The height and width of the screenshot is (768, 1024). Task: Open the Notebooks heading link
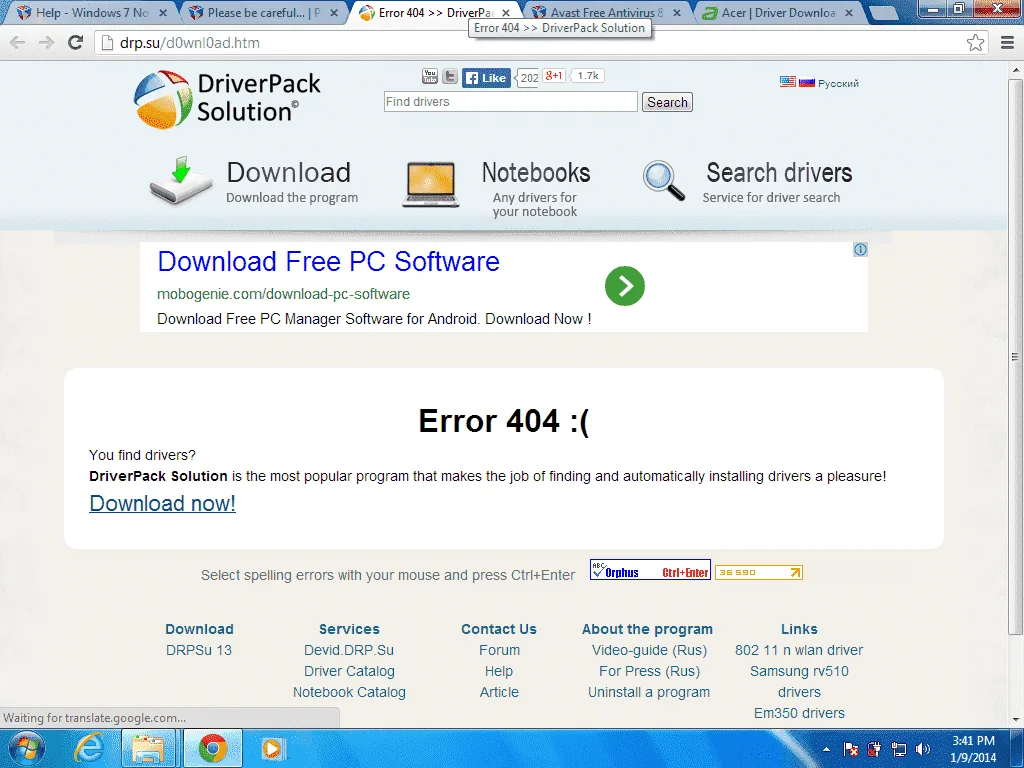[536, 173]
